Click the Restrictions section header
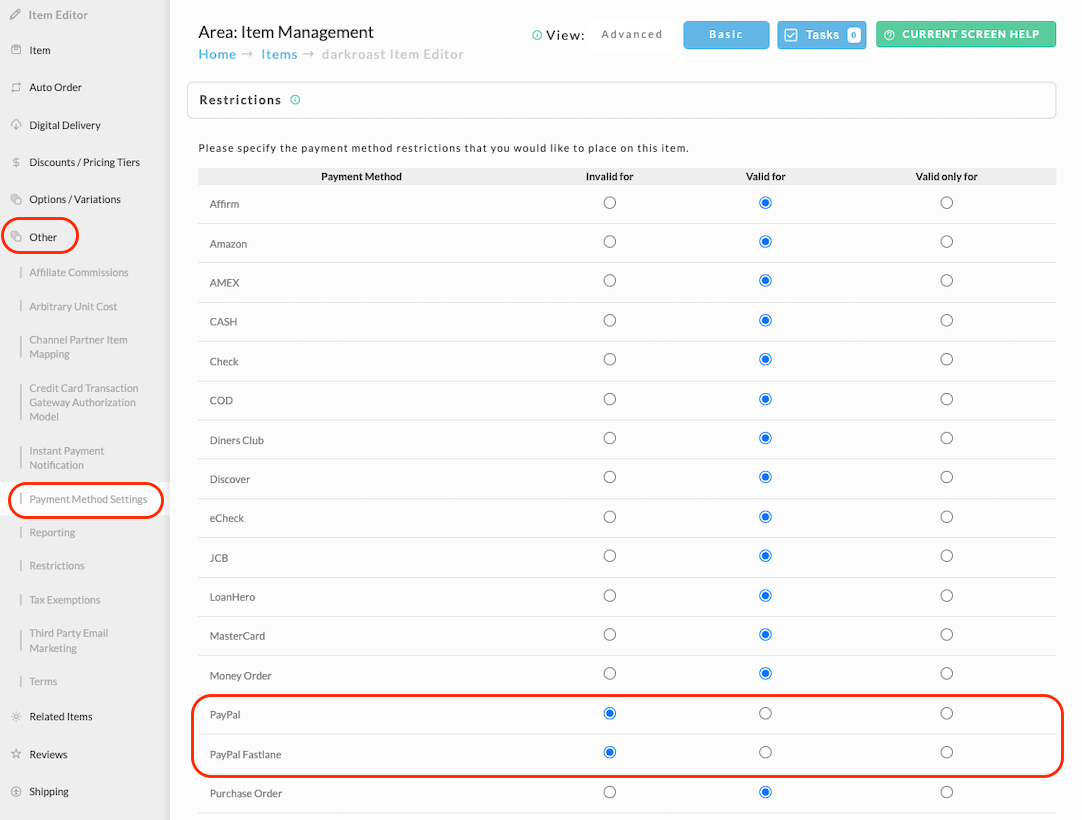Viewport: 1082px width, 820px height. [x=621, y=100]
